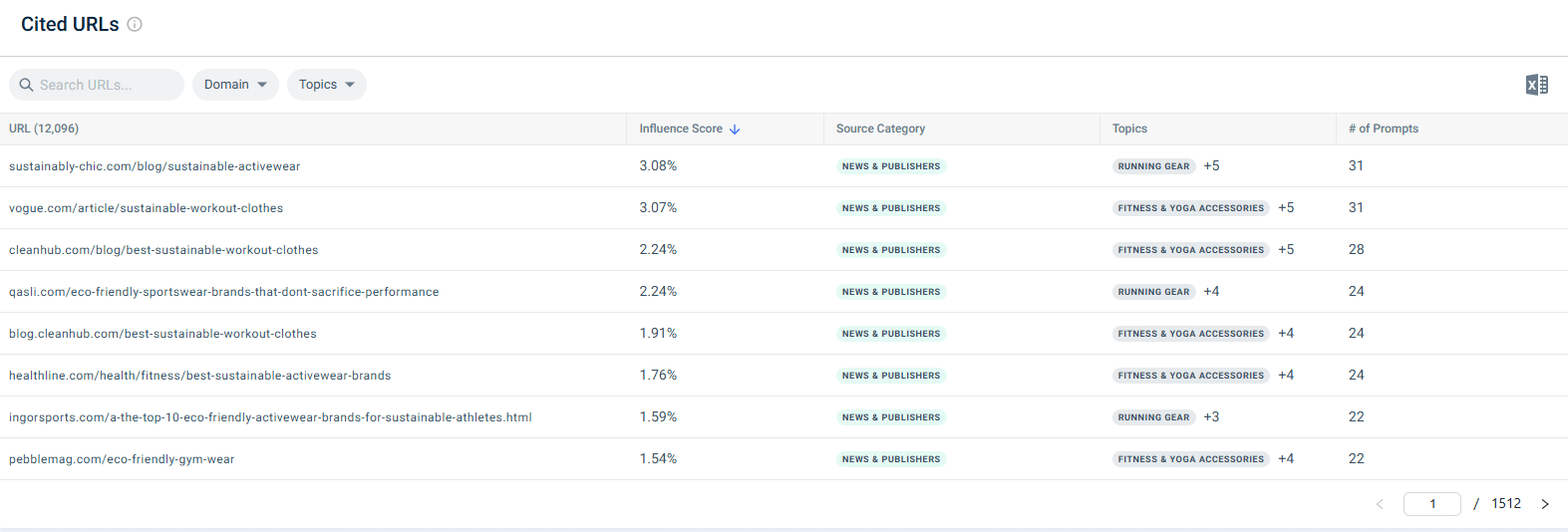This screenshot has width=1568, height=532.
Task: Click the page number input box
Action: 1432,504
